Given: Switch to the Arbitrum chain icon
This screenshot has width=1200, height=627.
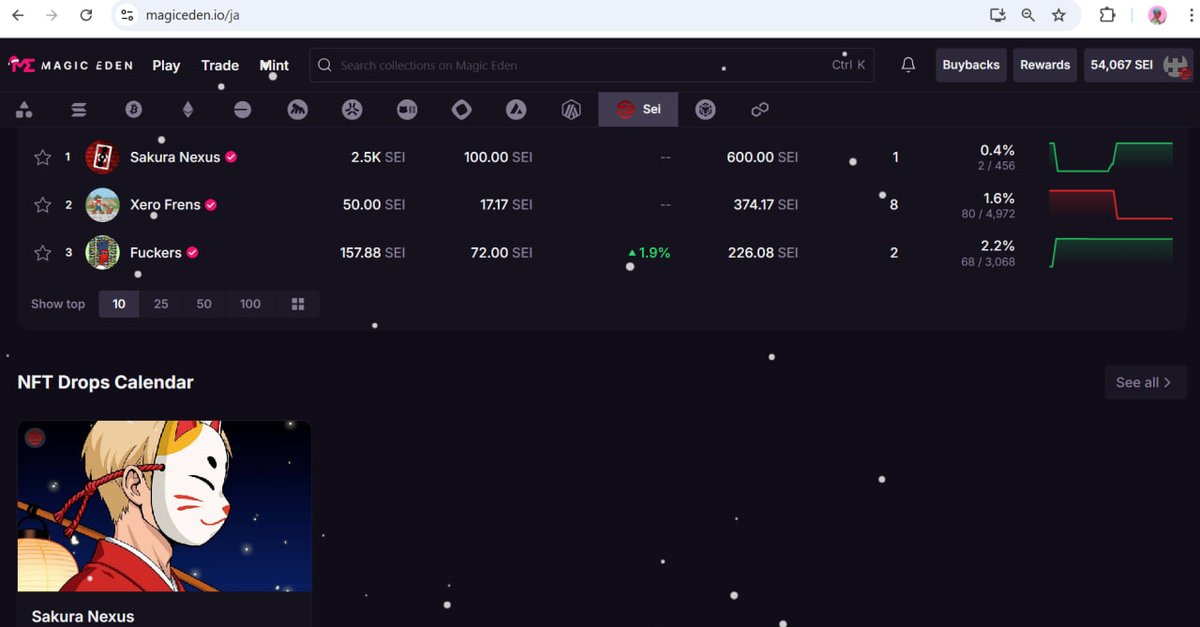Looking at the screenshot, I should [x=571, y=110].
